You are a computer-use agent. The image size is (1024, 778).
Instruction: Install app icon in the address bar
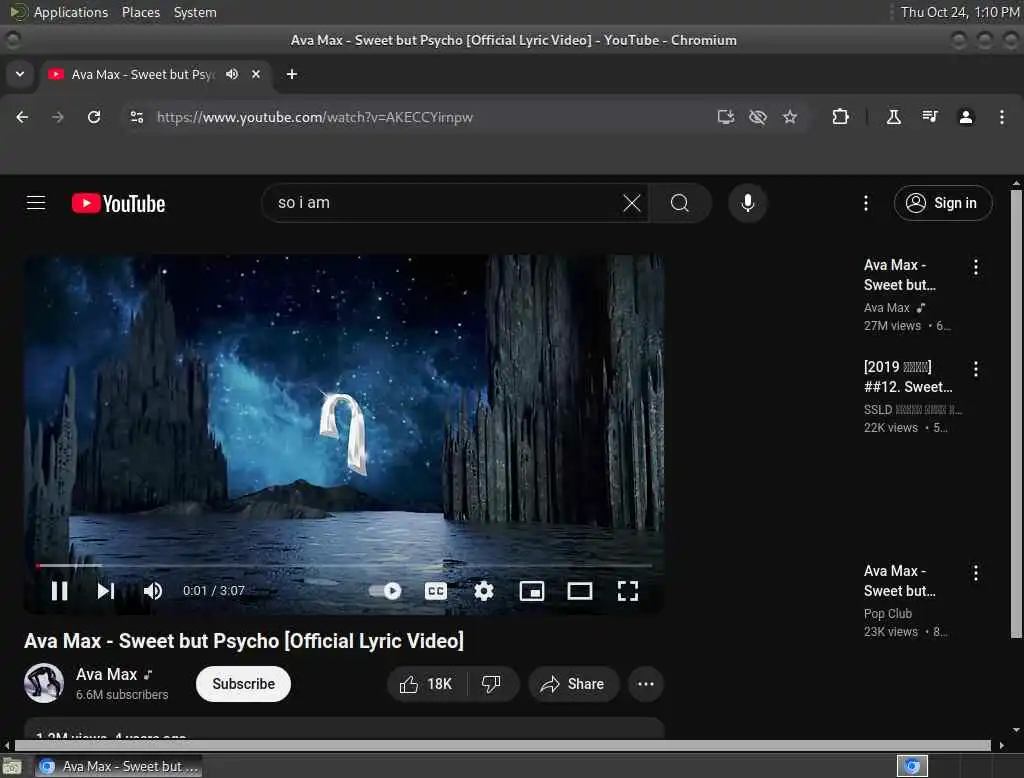[x=726, y=117]
